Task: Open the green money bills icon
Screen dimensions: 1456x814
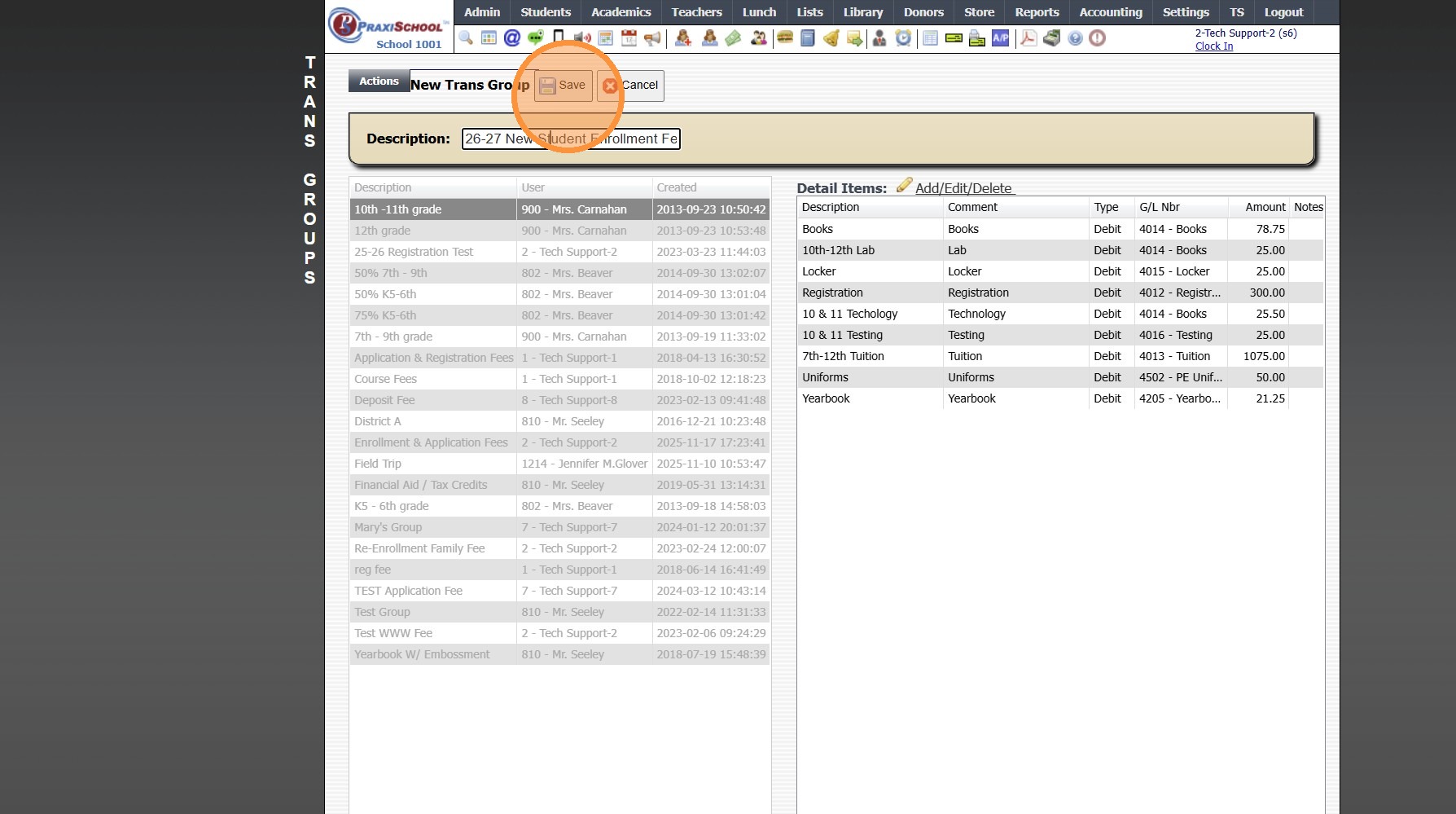Action: pyautogui.click(x=734, y=38)
